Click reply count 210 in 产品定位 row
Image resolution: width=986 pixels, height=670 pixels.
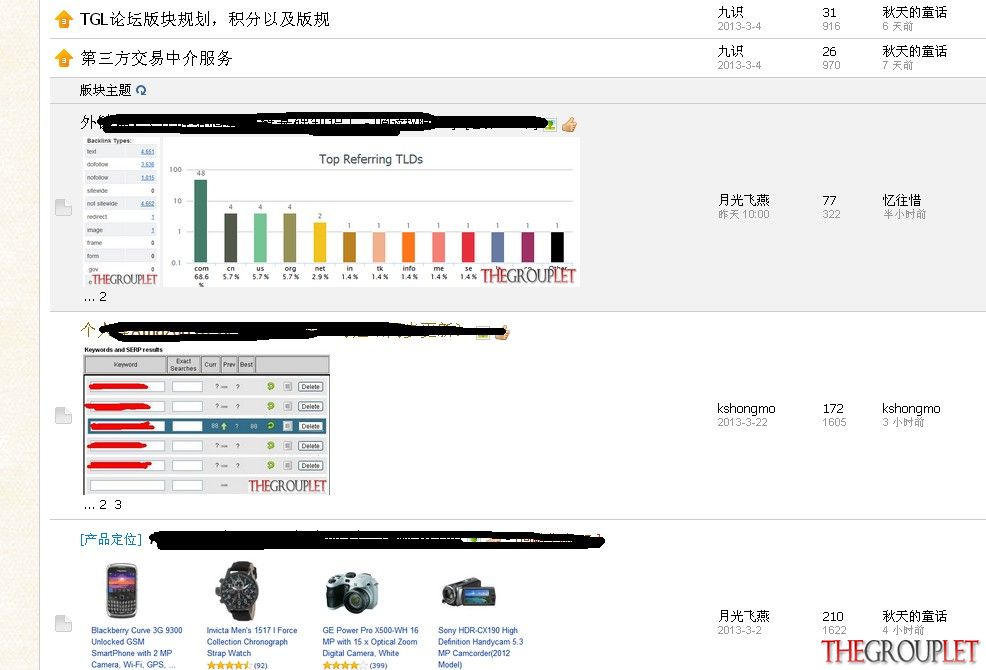(x=833, y=617)
